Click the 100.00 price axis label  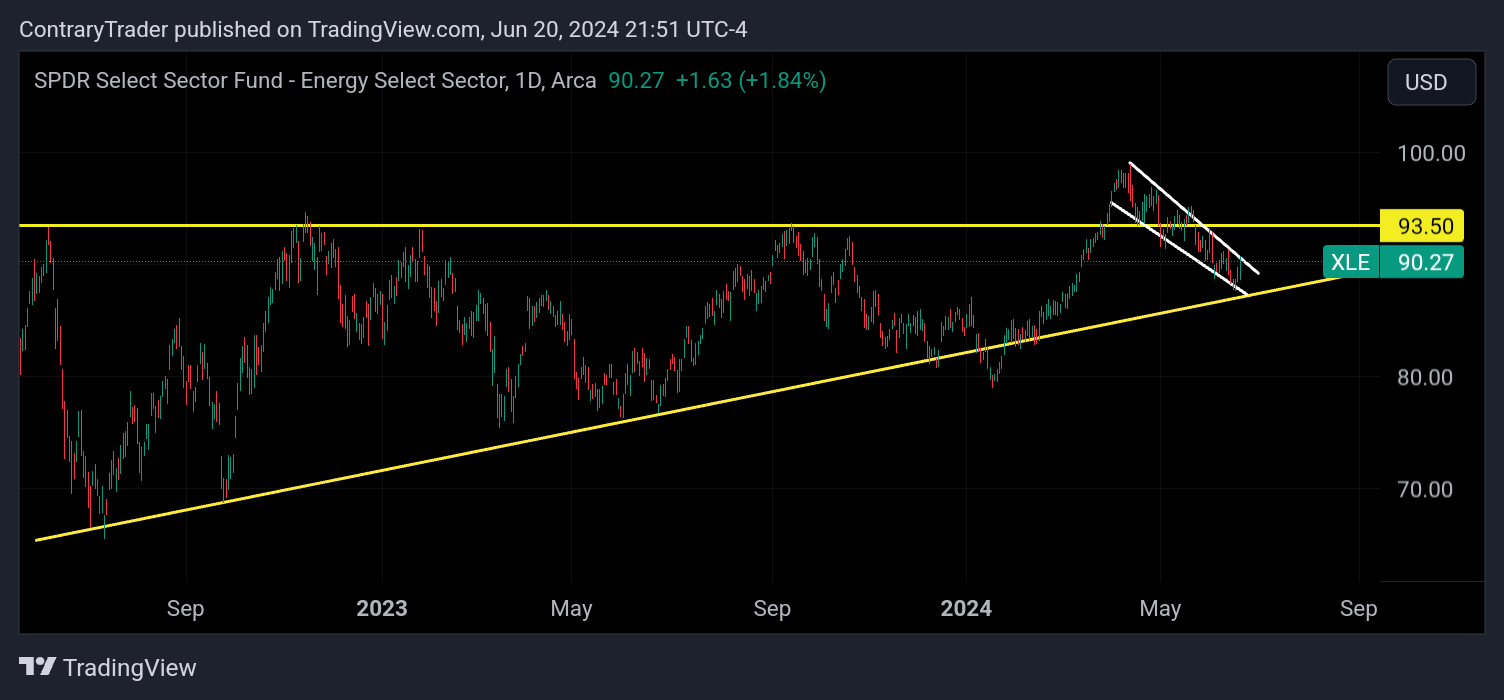pos(1432,153)
